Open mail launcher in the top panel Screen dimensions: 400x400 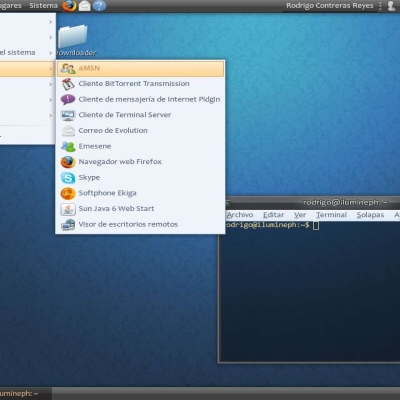[84, 6]
